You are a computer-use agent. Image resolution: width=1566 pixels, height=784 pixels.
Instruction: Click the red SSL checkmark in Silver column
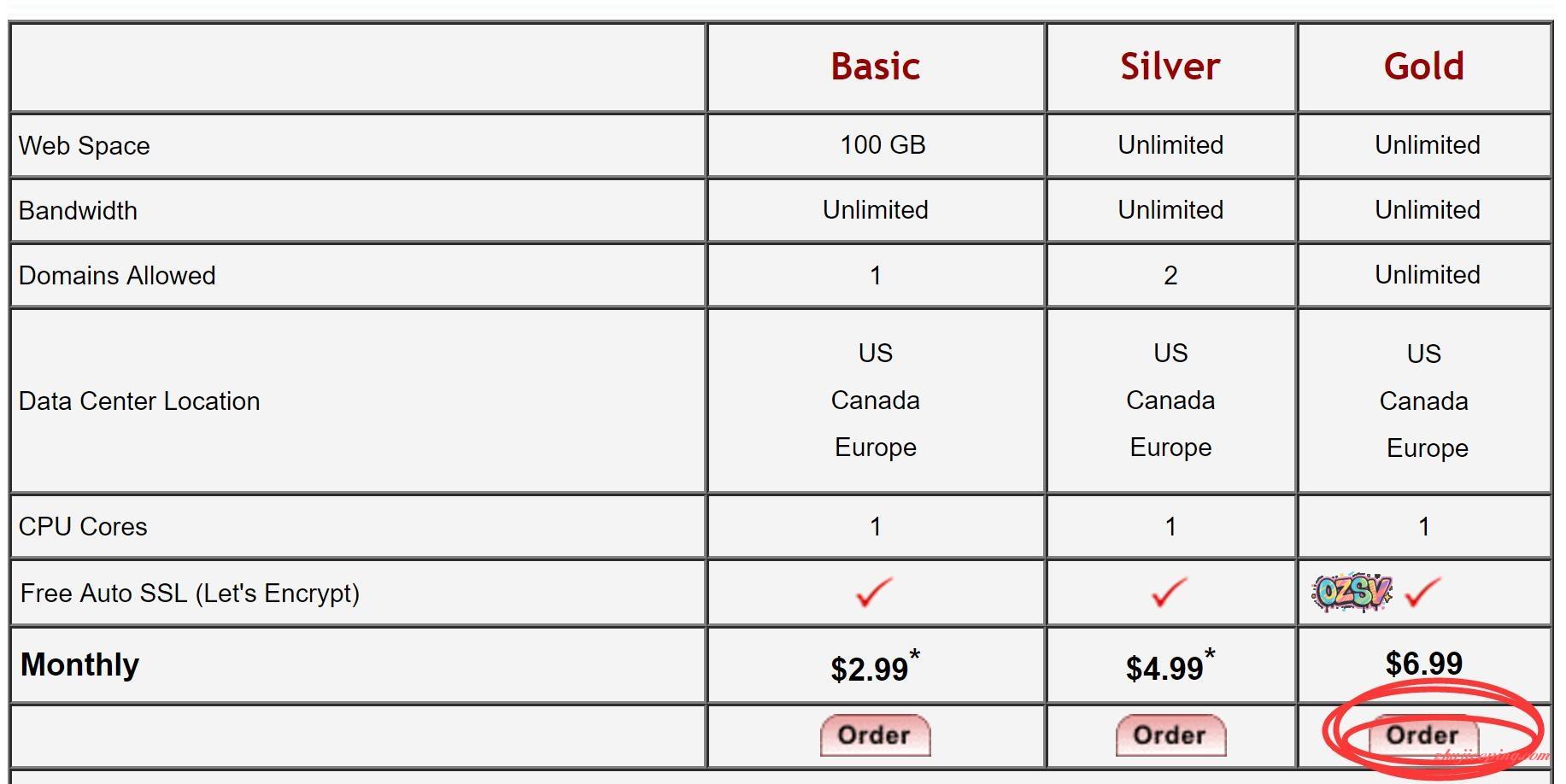coord(1170,592)
